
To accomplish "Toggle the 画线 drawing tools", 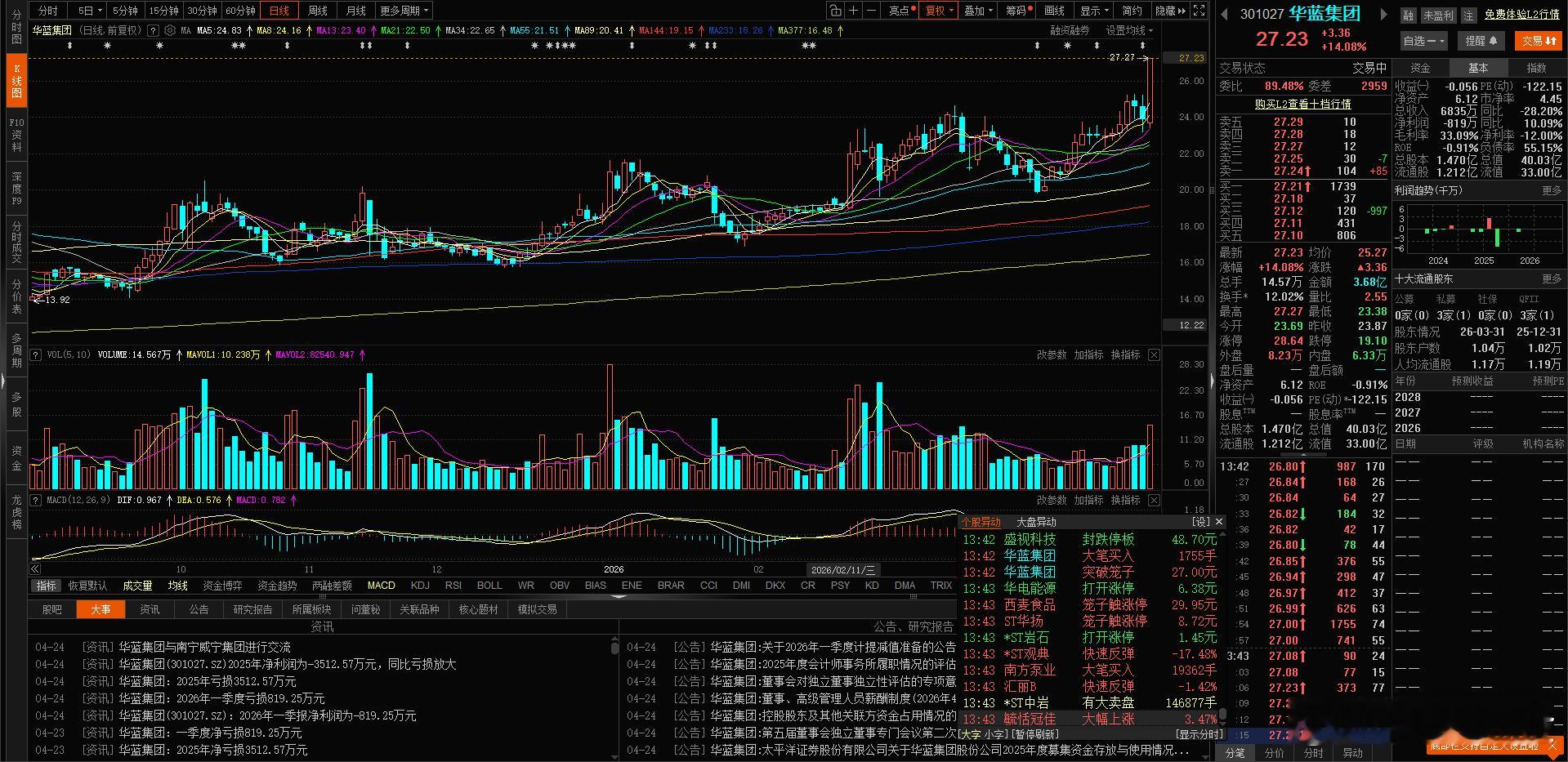I will [x=1055, y=11].
